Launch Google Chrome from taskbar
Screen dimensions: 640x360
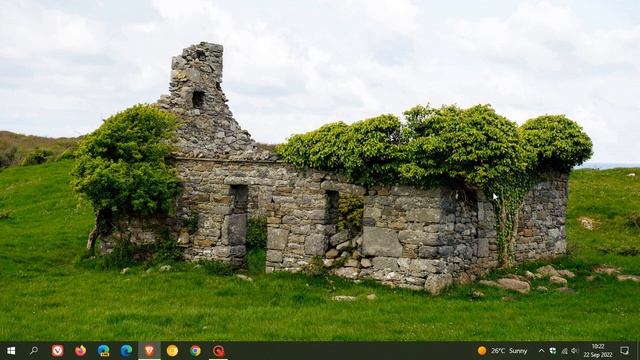coord(195,351)
